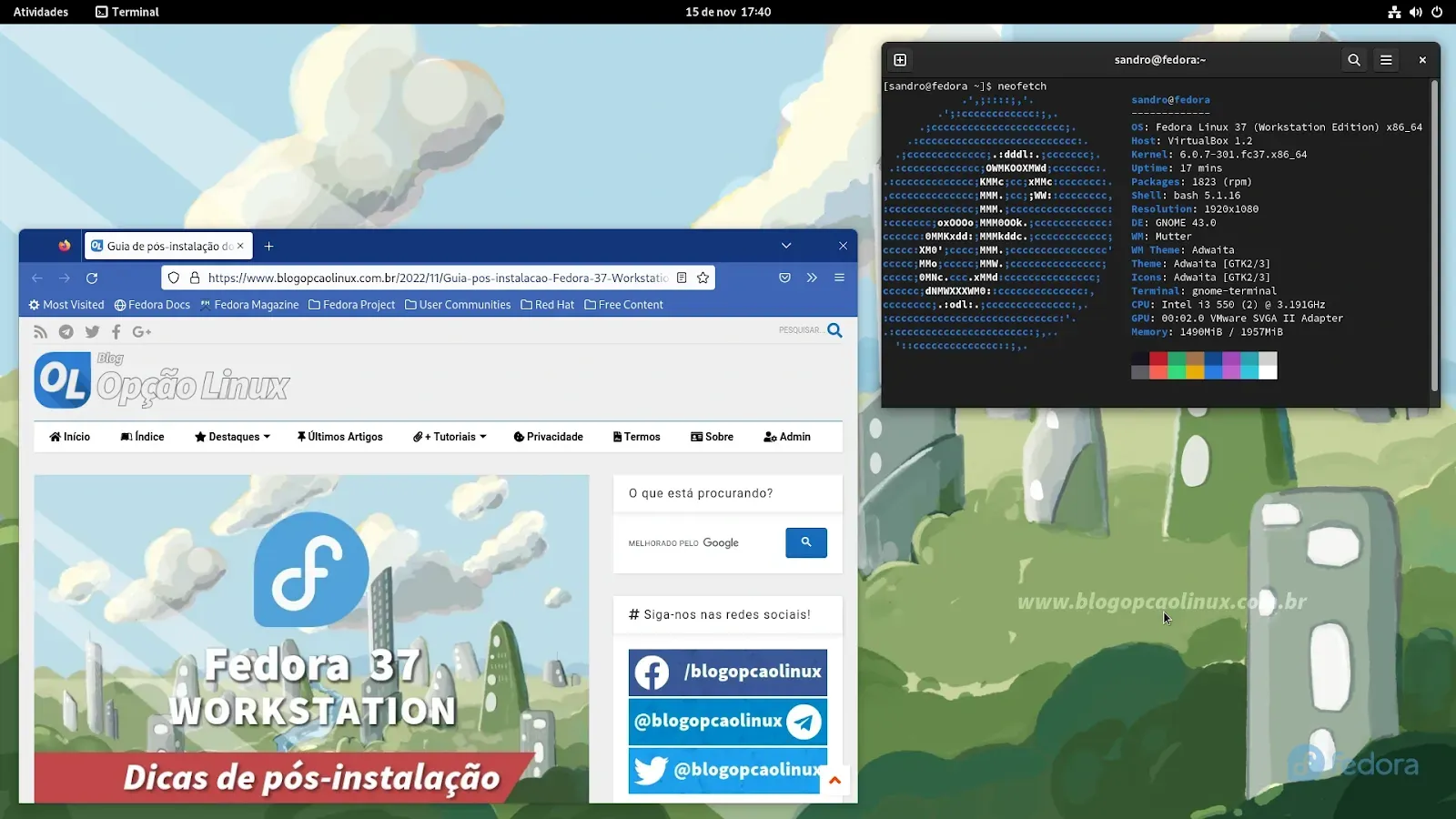Screen dimensions: 1456x819
Task: Expand + Tutoriais dropdown menu
Action: tap(450, 437)
